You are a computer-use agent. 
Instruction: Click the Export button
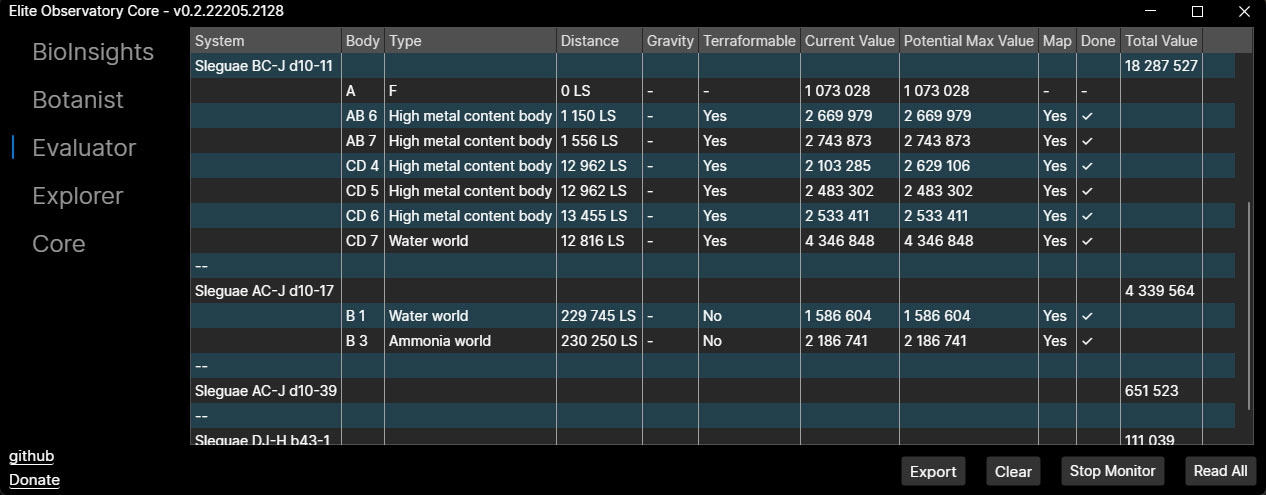click(x=933, y=471)
